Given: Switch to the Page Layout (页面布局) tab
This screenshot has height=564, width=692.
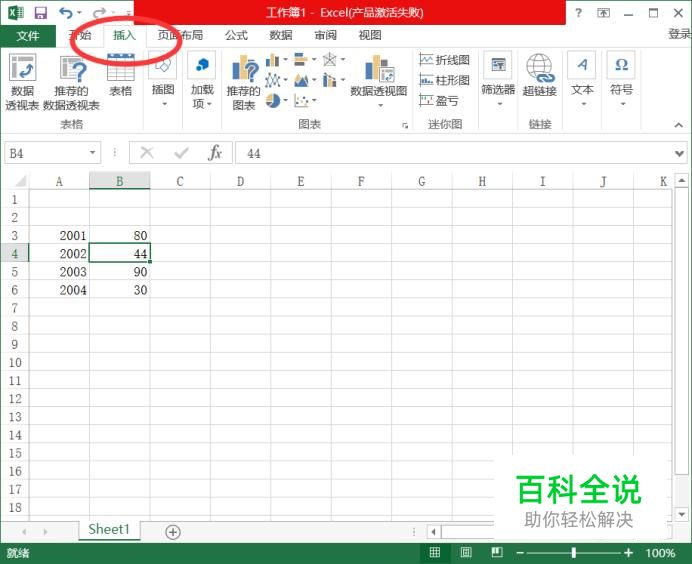Looking at the screenshot, I should click(x=180, y=35).
